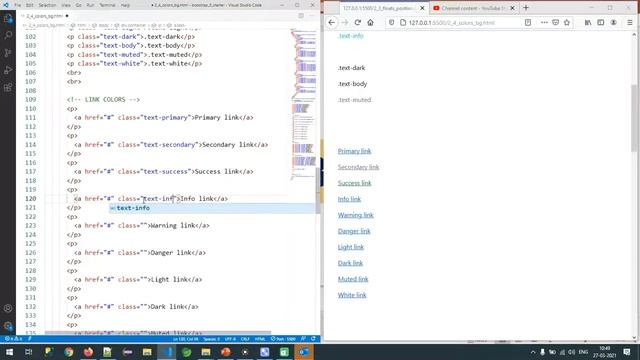Click the Success link in the browser

[x=354, y=183]
